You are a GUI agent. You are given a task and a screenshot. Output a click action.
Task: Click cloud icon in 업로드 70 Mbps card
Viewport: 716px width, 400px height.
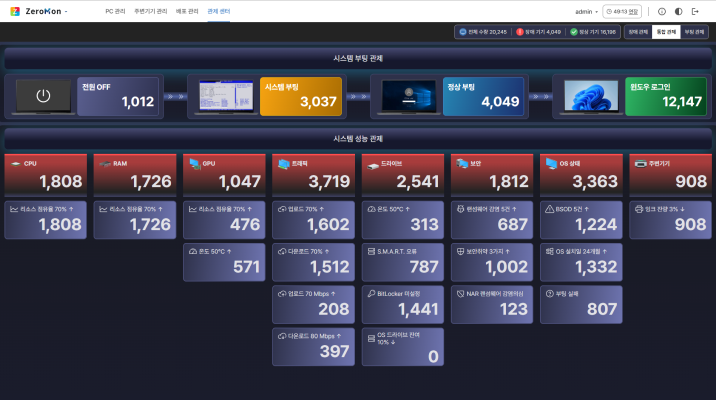[x=282, y=294]
